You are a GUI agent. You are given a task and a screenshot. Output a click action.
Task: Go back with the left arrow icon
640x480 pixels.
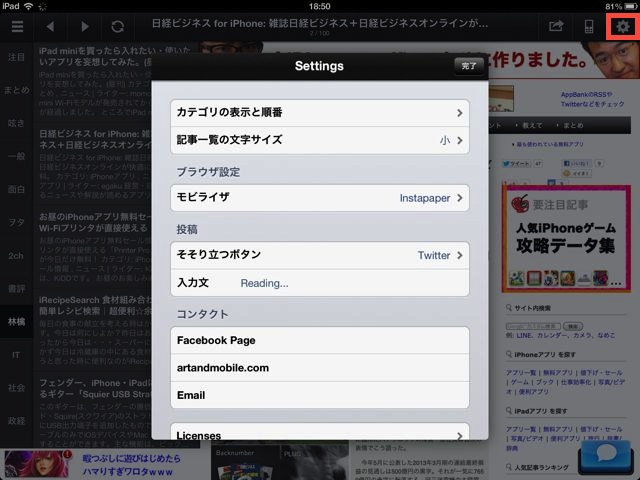coord(50,27)
